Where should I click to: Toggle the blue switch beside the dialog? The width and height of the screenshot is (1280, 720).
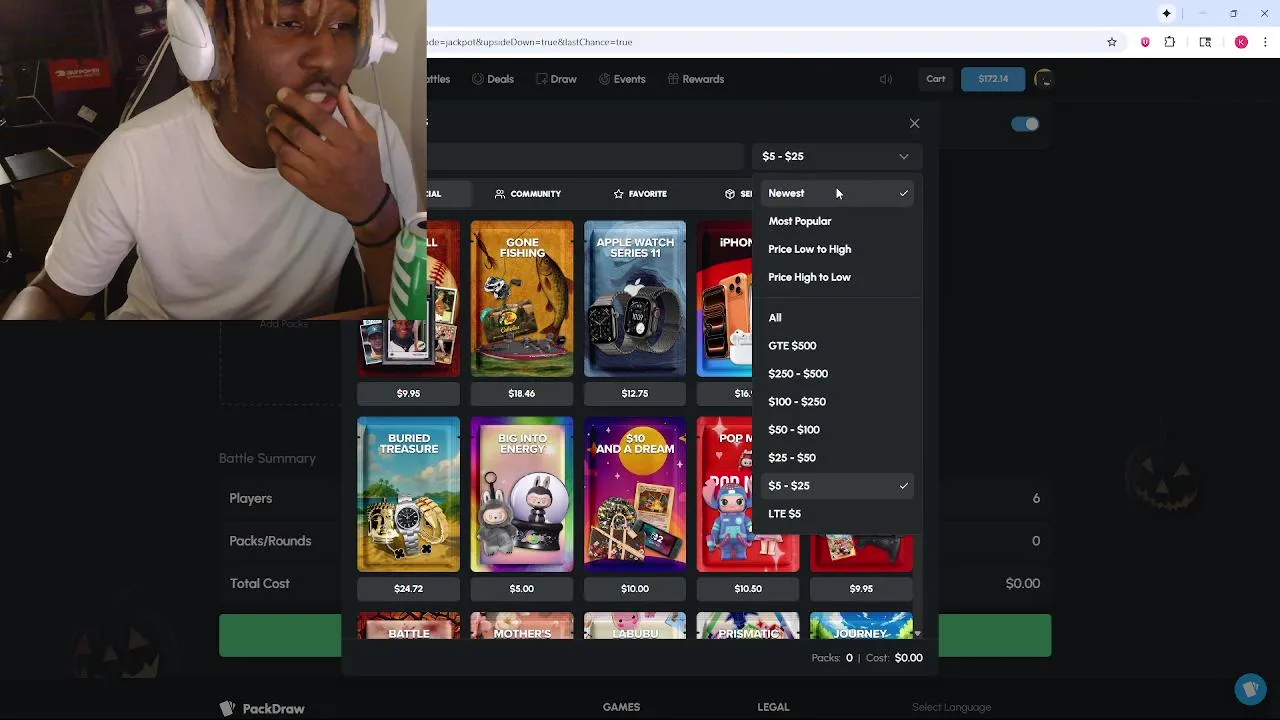(1025, 124)
